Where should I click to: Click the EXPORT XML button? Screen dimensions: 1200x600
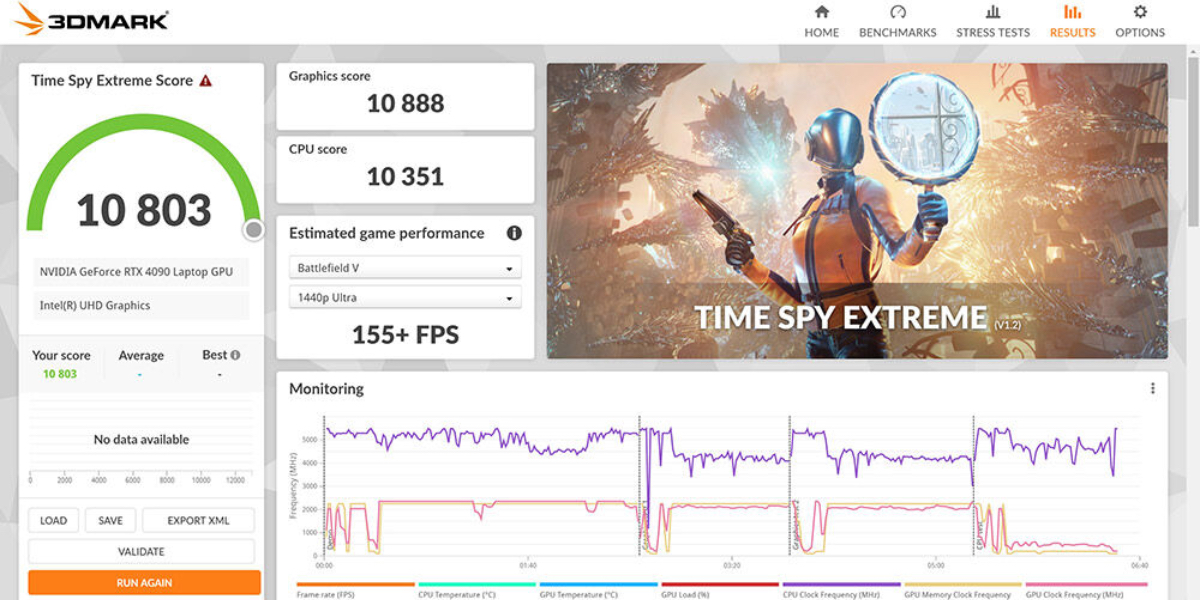pyautogui.click(x=198, y=520)
